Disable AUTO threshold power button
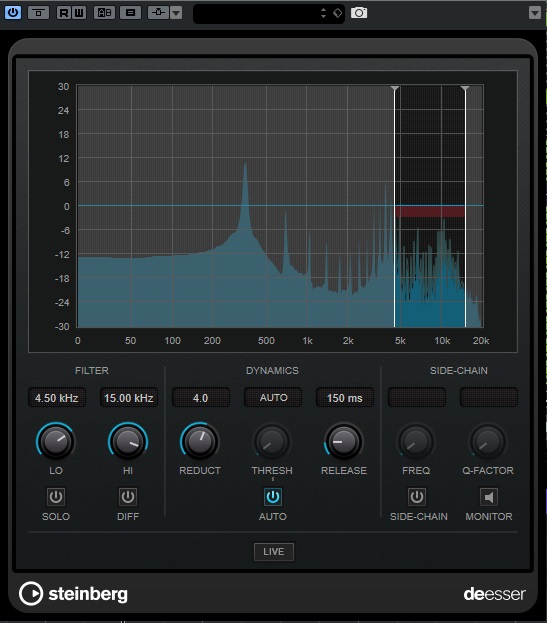Screen dimensions: 547x623 tap(273, 497)
